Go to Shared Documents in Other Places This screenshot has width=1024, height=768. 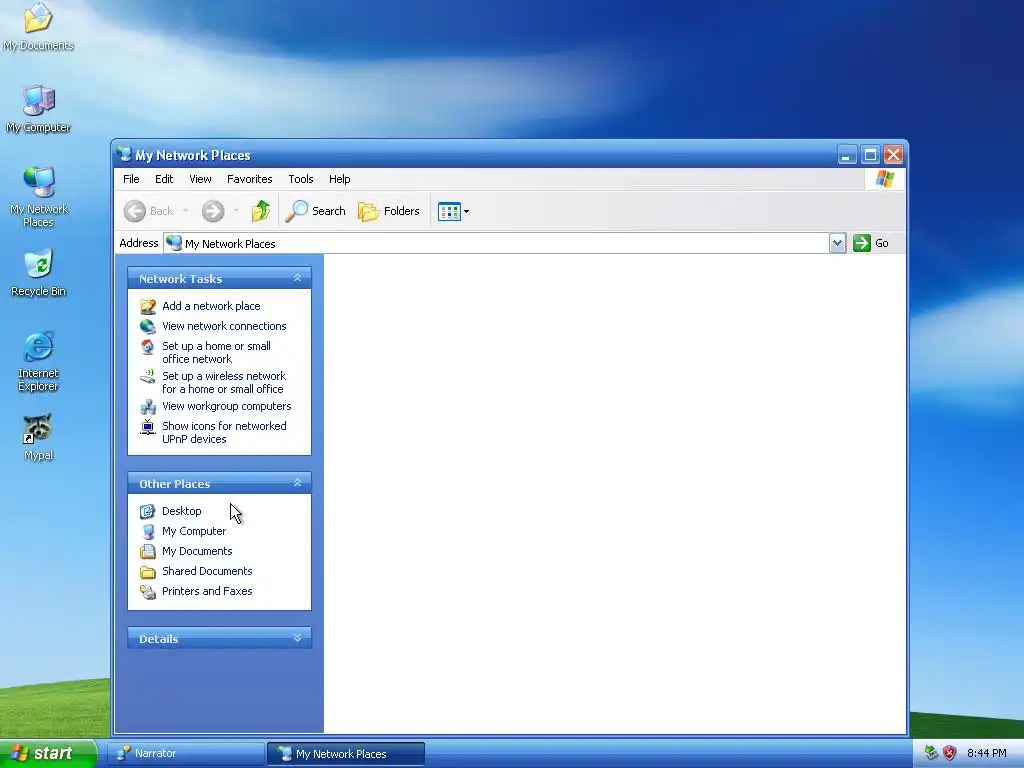tap(207, 571)
